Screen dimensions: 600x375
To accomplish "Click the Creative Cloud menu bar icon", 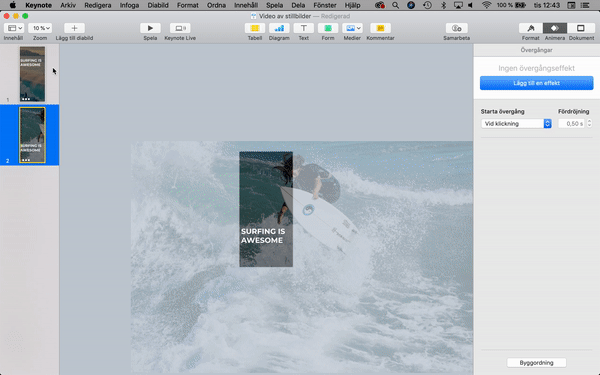I will pos(380,5).
